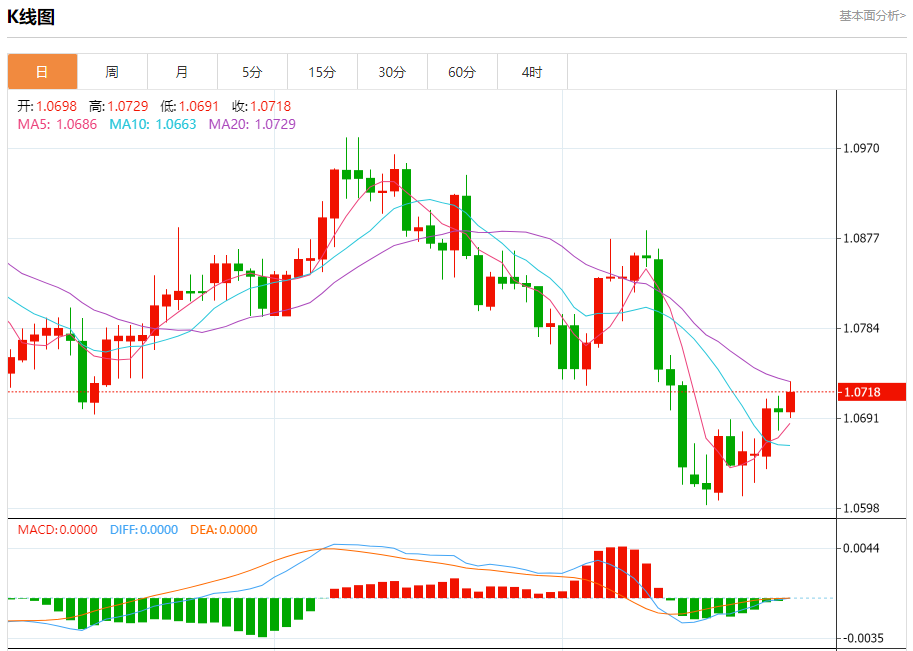
Task: Click the 1.0784 price axis label
Action: [x=861, y=328]
